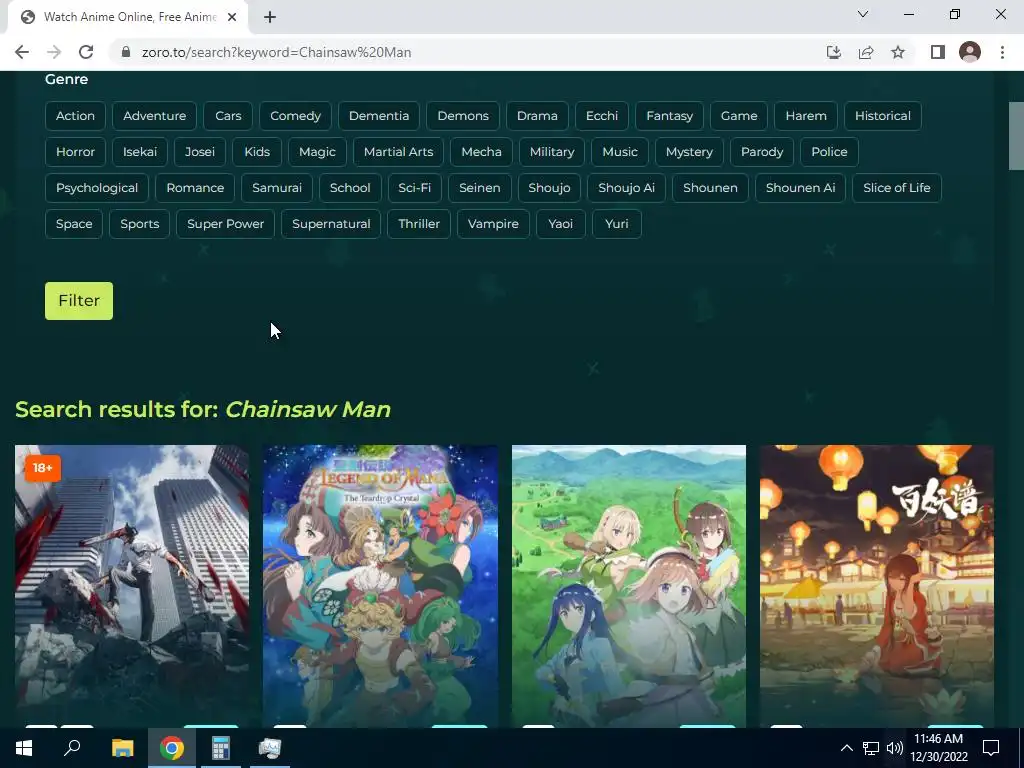Show hidden system tray icons

[x=846, y=748]
